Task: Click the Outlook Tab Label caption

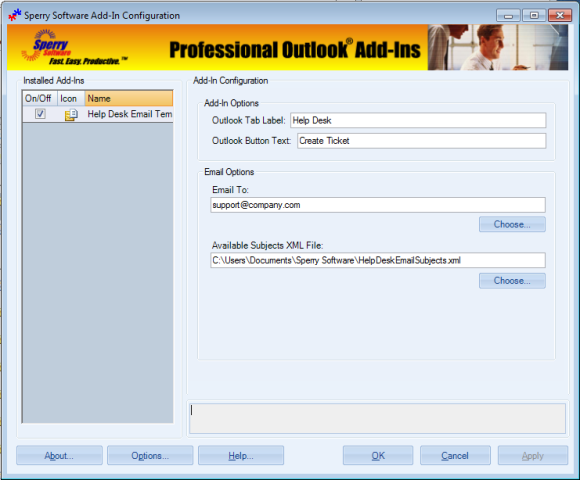Action: click(249, 121)
